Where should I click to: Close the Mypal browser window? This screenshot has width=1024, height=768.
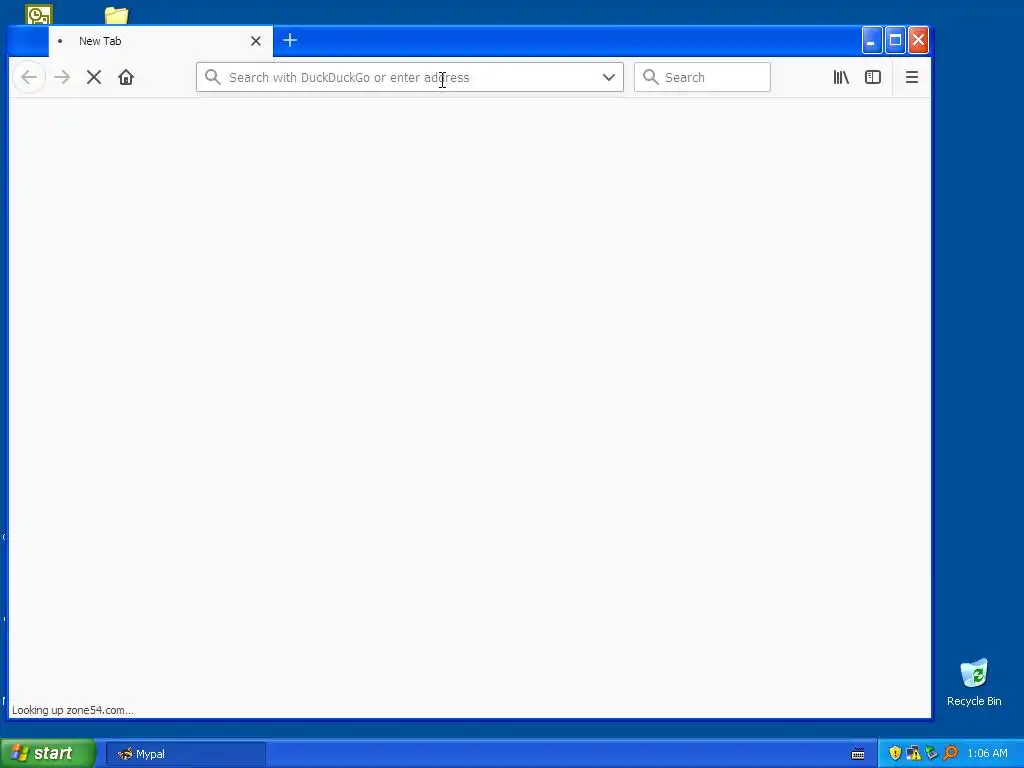[918, 40]
